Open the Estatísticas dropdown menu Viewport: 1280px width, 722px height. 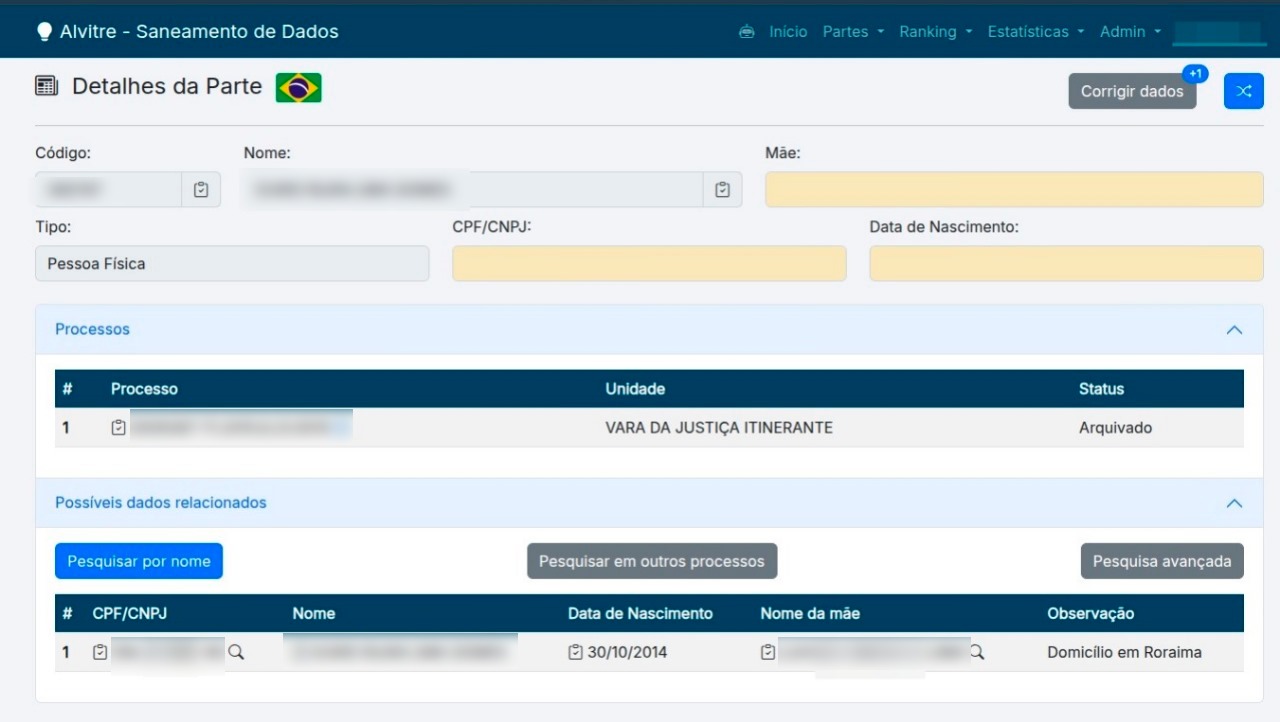click(1036, 32)
